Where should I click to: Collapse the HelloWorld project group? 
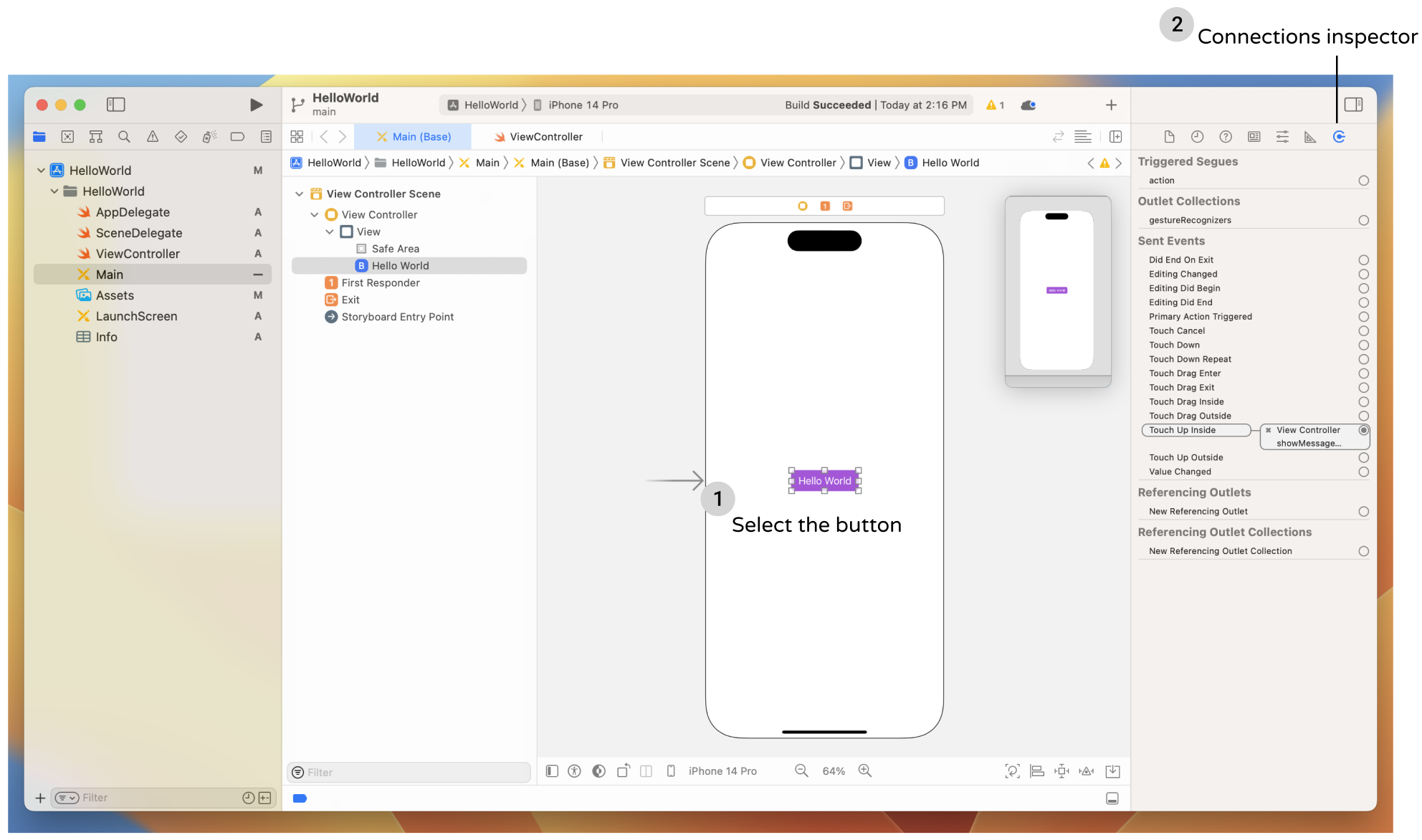(41, 170)
